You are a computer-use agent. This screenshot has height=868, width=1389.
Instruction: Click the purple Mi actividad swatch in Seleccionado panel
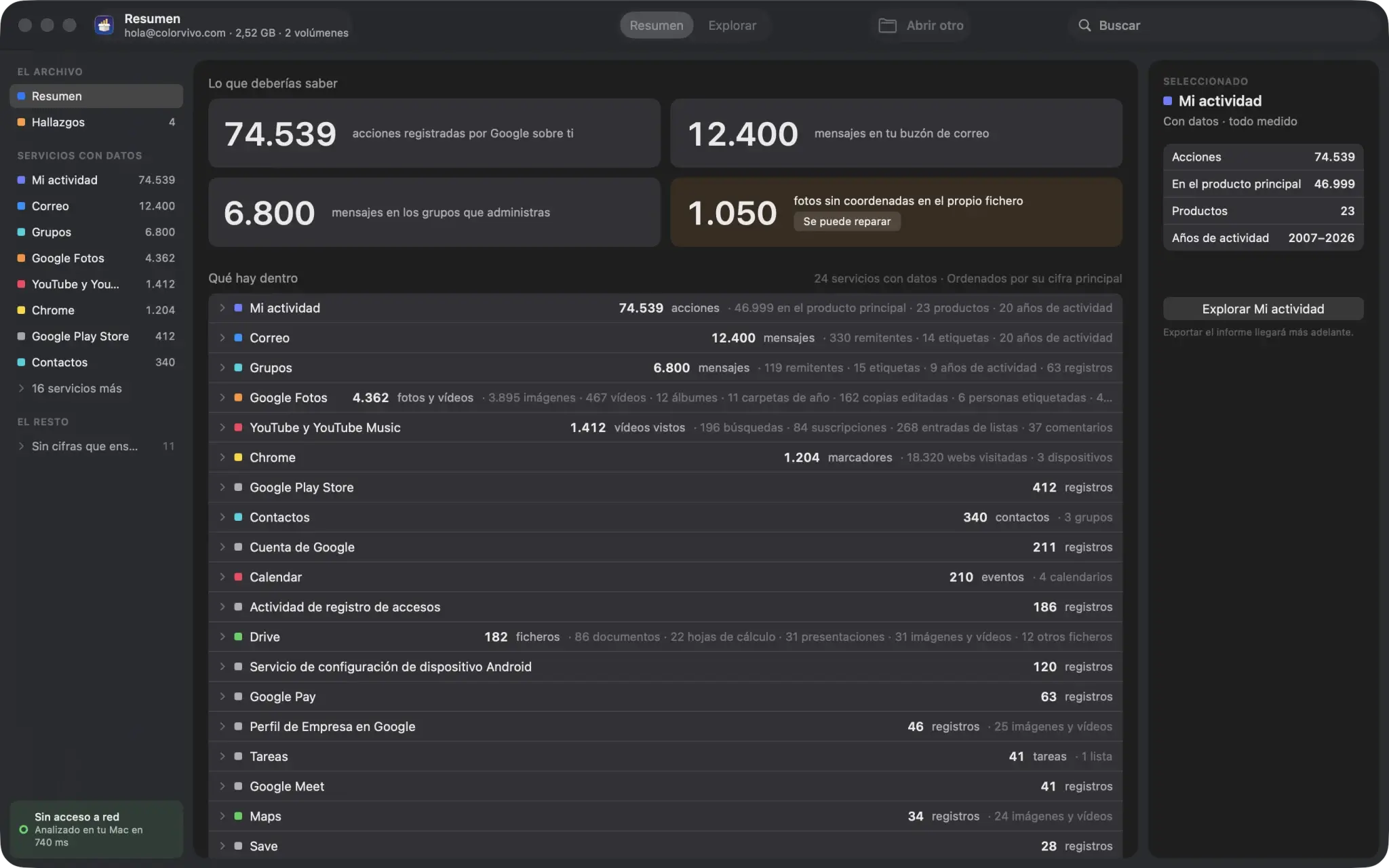click(x=1167, y=101)
